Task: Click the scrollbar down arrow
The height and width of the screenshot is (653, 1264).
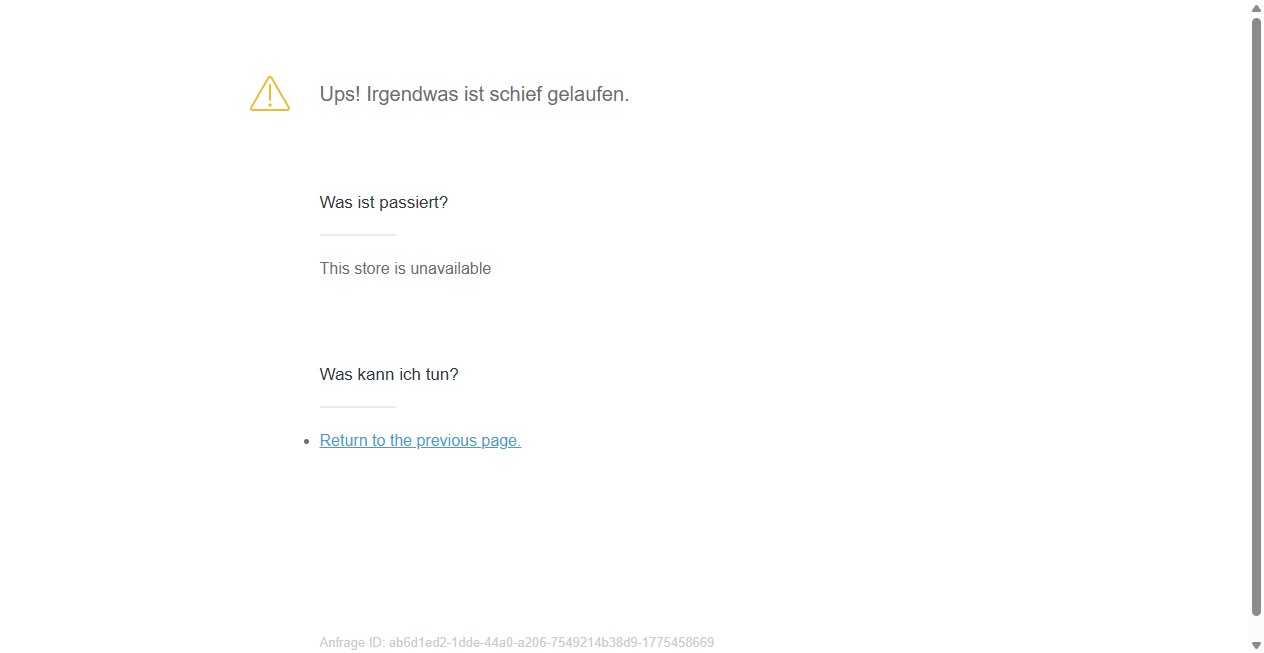Action: point(1257,645)
